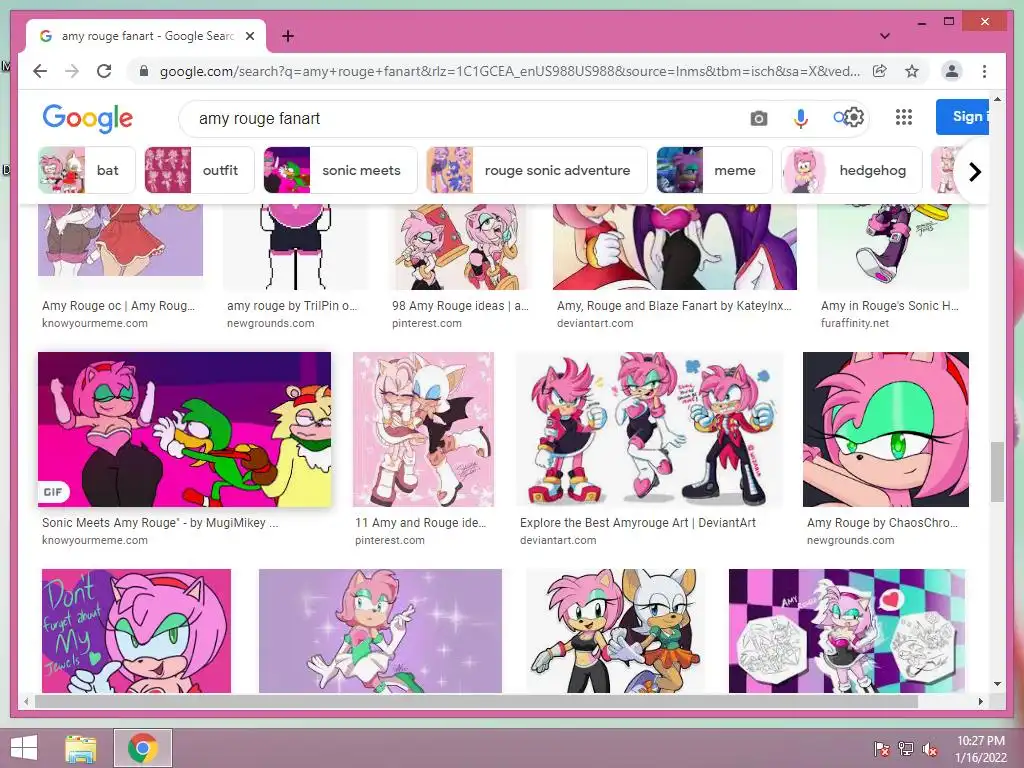Filter results by outfit chip
The width and height of the screenshot is (1024, 768).
[x=199, y=170]
